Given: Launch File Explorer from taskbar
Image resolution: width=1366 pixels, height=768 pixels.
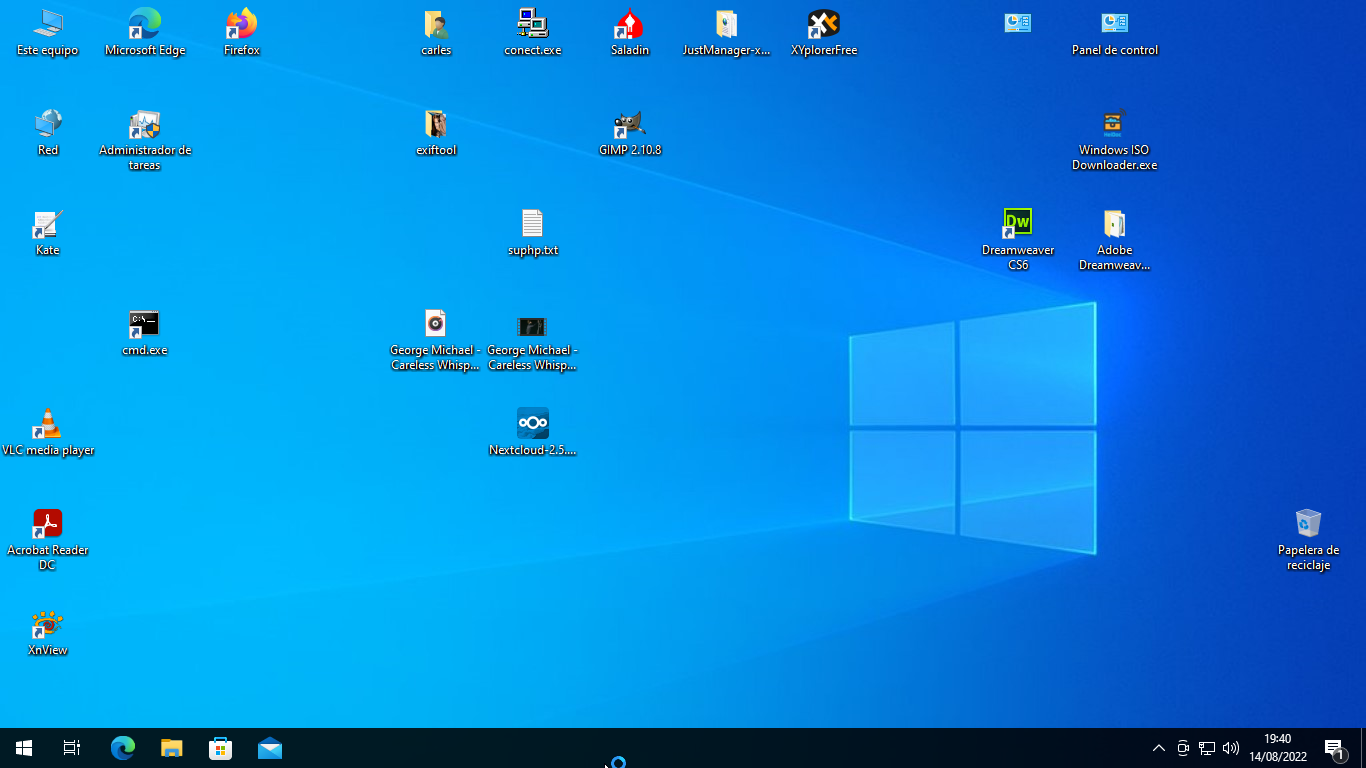Looking at the screenshot, I should [x=172, y=748].
